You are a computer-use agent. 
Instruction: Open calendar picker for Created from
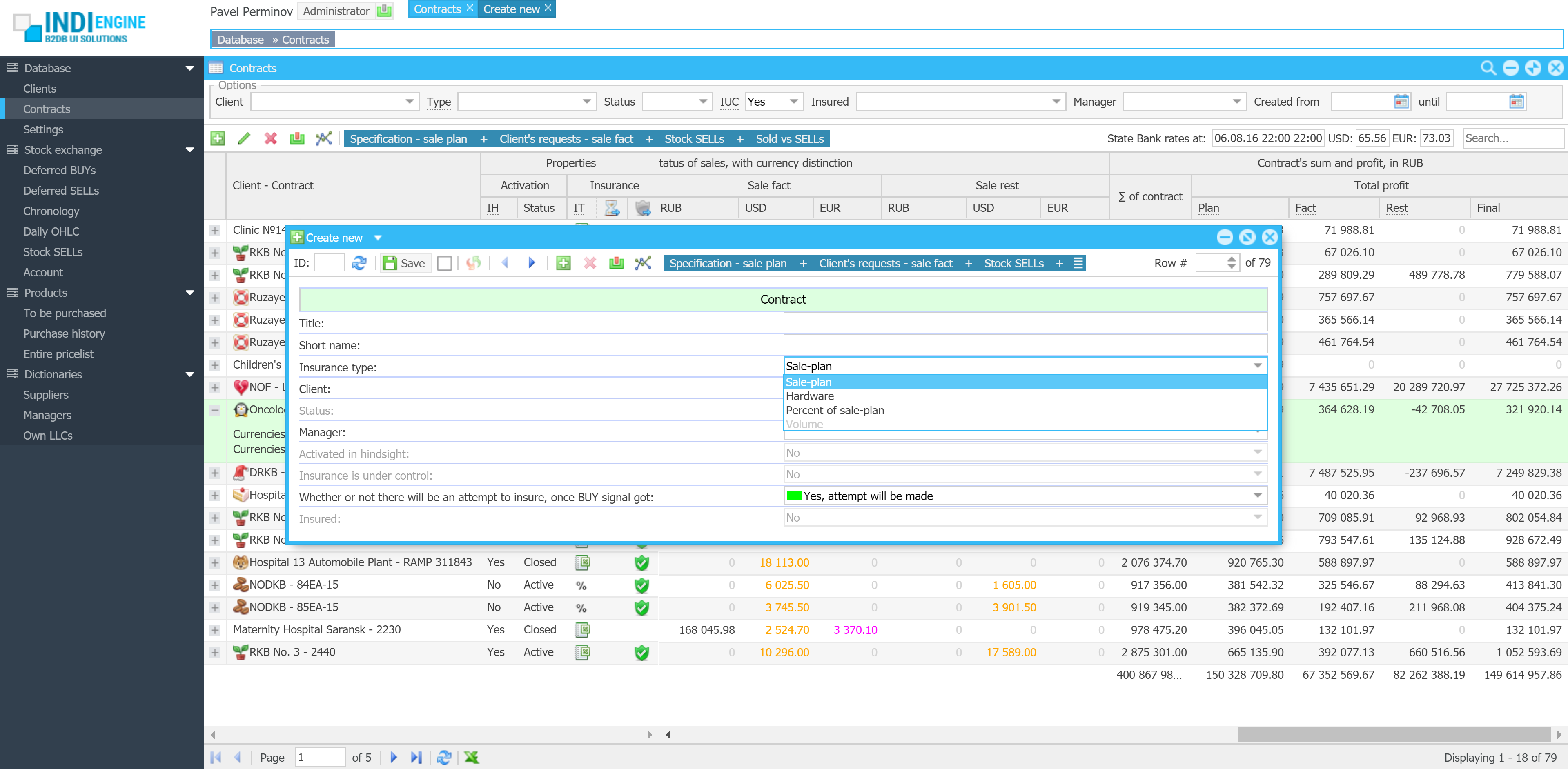point(1401,102)
